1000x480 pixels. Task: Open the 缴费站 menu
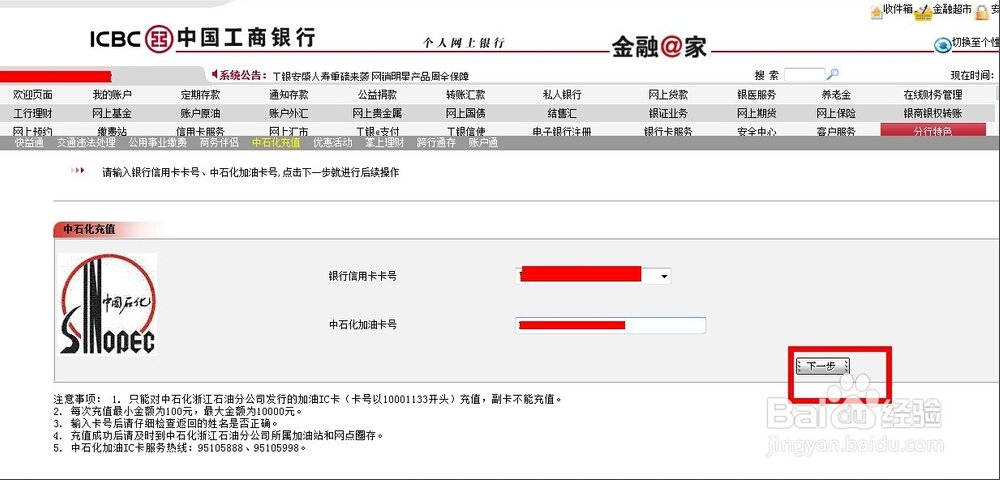112,131
